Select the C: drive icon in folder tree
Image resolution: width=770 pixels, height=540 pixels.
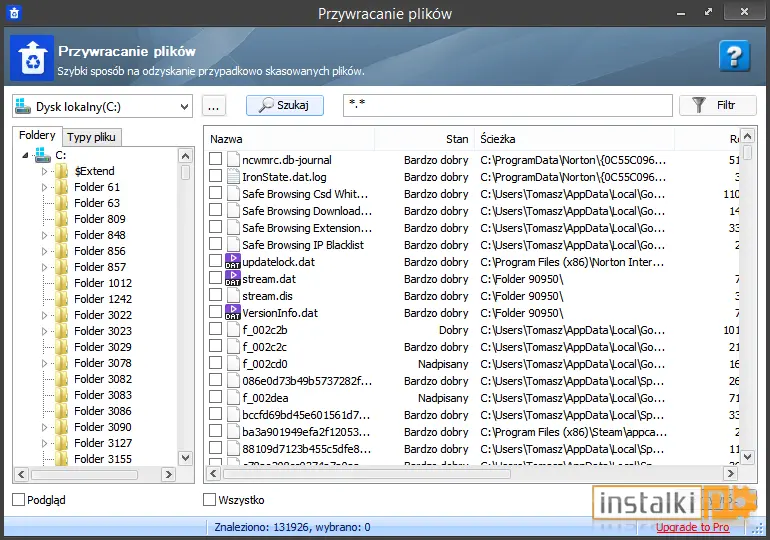click(43, 155)
